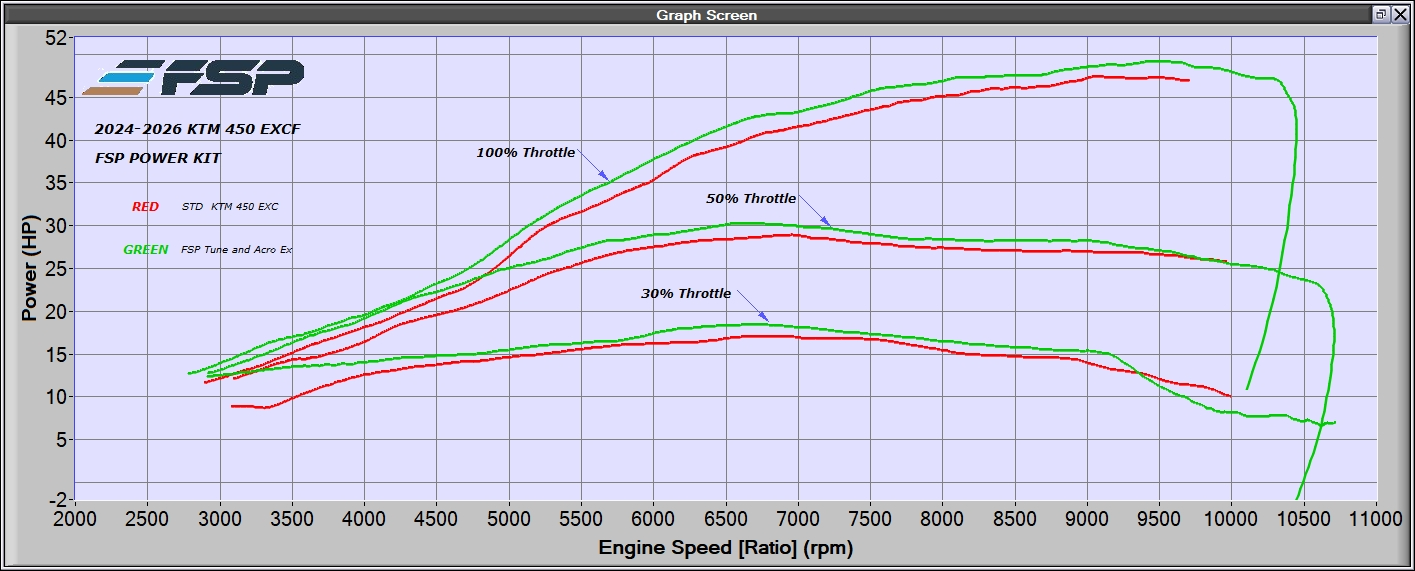This screenshot has width=1415, height=571.
Task: Click the 'FSP Tune and Acro Ex' legend text
Action: coord(237,250)
